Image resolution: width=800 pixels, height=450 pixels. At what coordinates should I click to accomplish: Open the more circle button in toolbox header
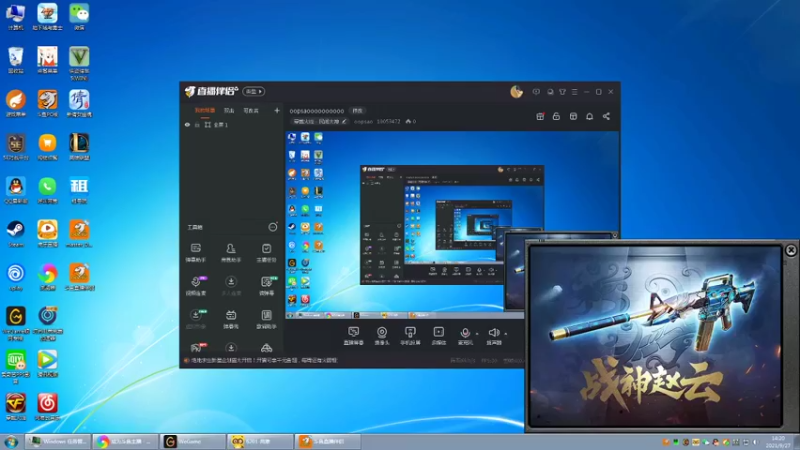[273, 227]
